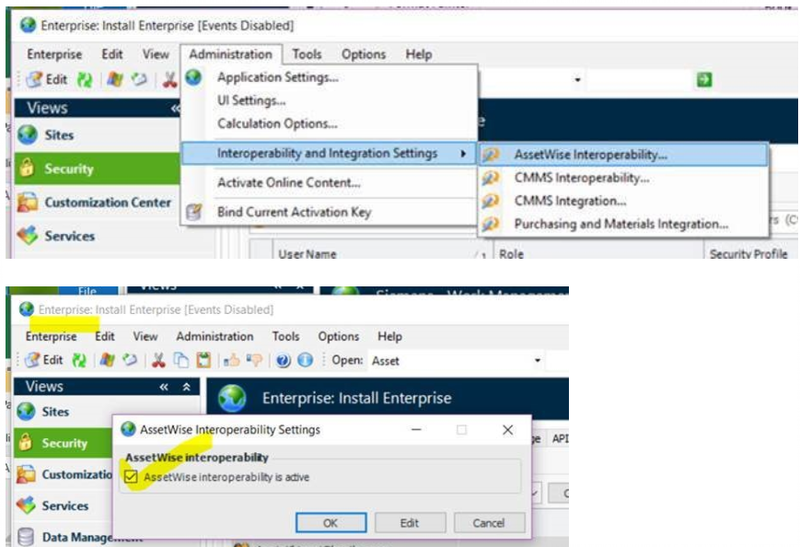Open Enterprise menu in lower window

coord(51,336)
